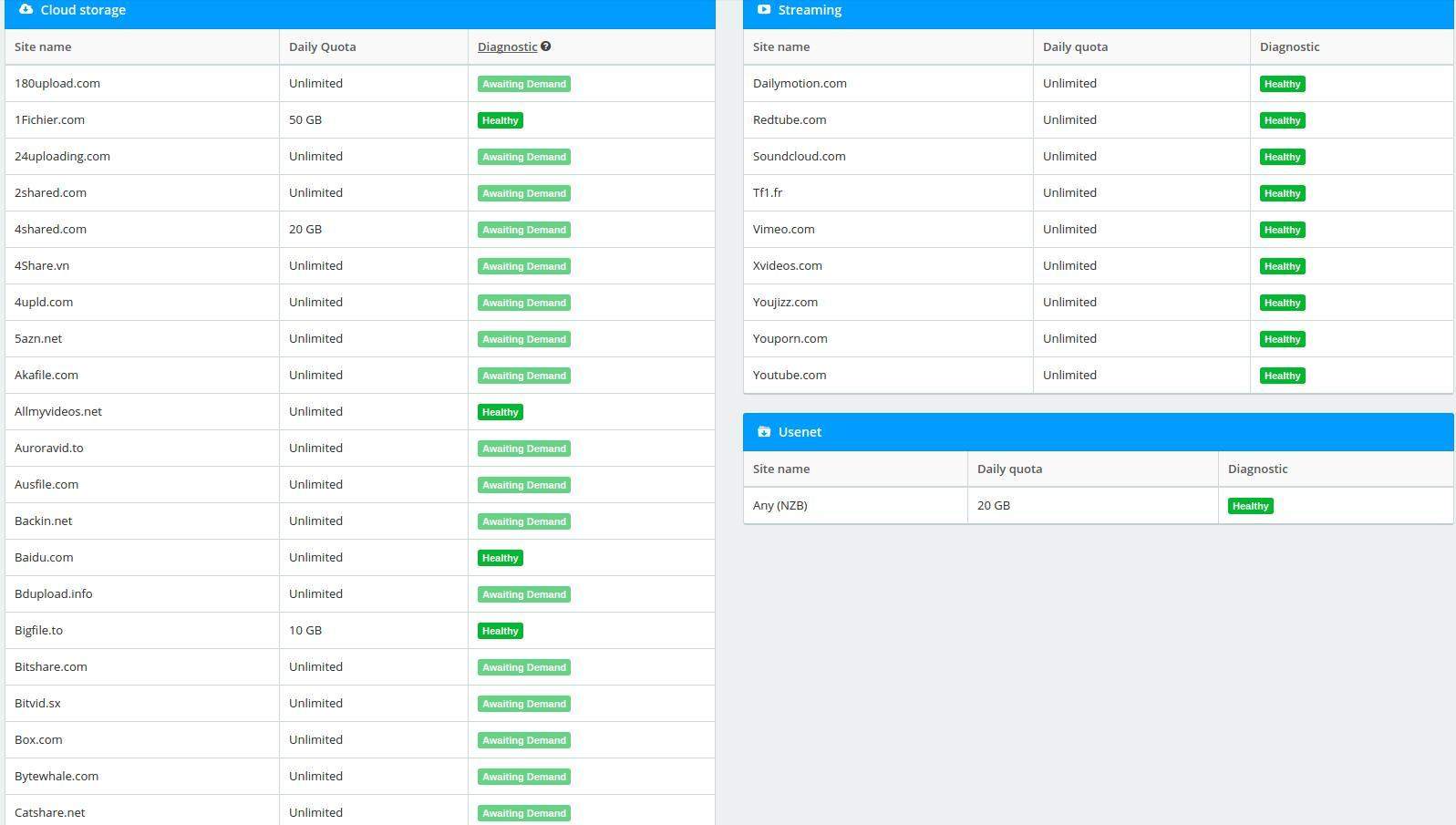This screenshot has width=1456, height=825.
Task: Select the Catshare.net site name
Action: click(50, 812)
